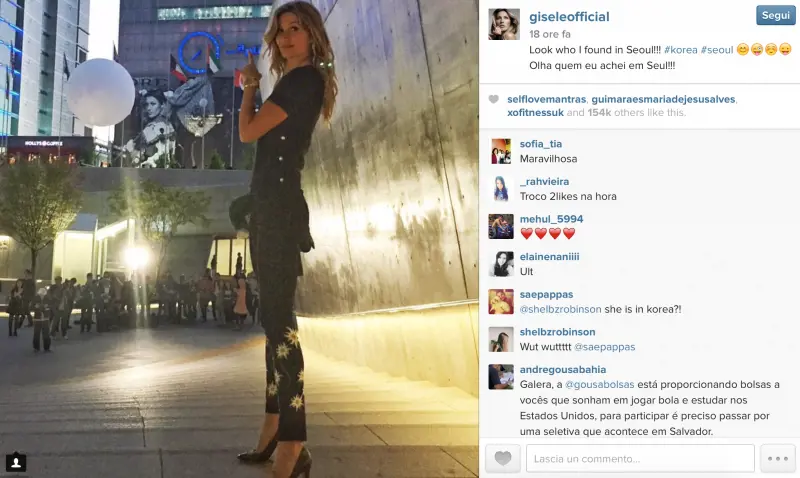This screenshot has width=800, height=478.
Task: Open the #korea hashtag
Action: point(681,50)
